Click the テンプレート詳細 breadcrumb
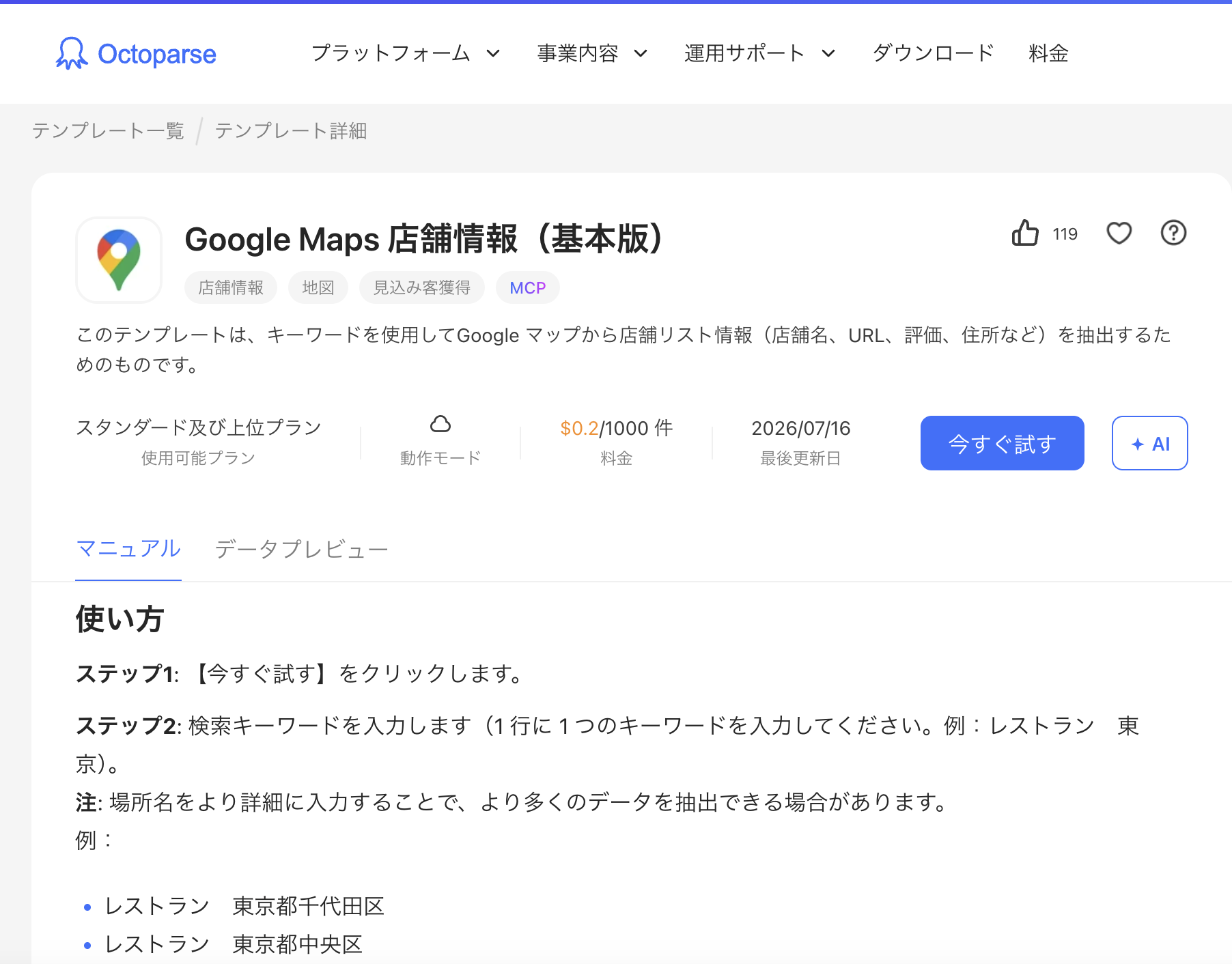This screenshot has width=1232, height=964. [291, 130]
